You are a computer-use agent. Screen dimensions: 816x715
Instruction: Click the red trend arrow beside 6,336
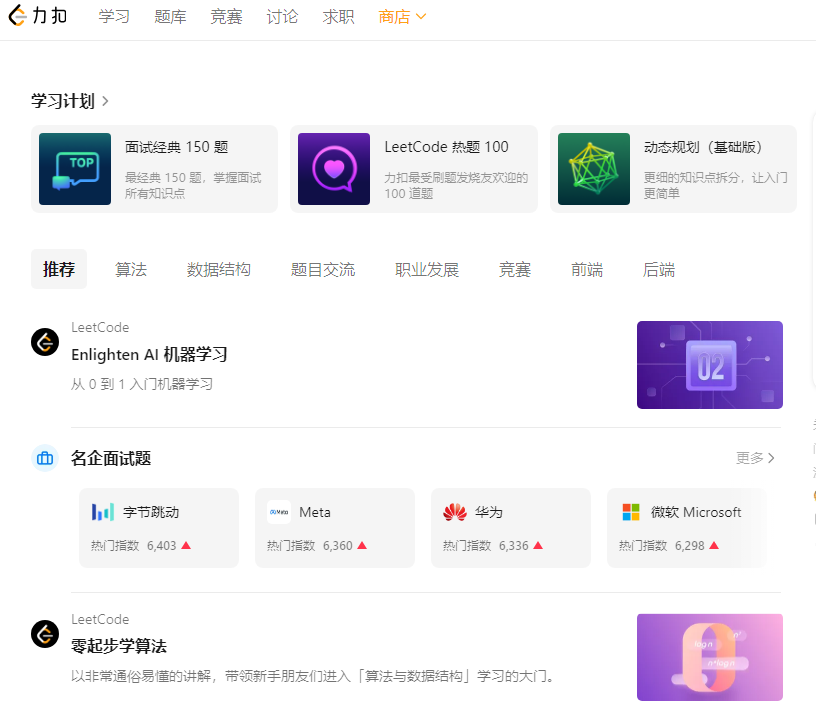pyautogui.click(x=538, y=545)
